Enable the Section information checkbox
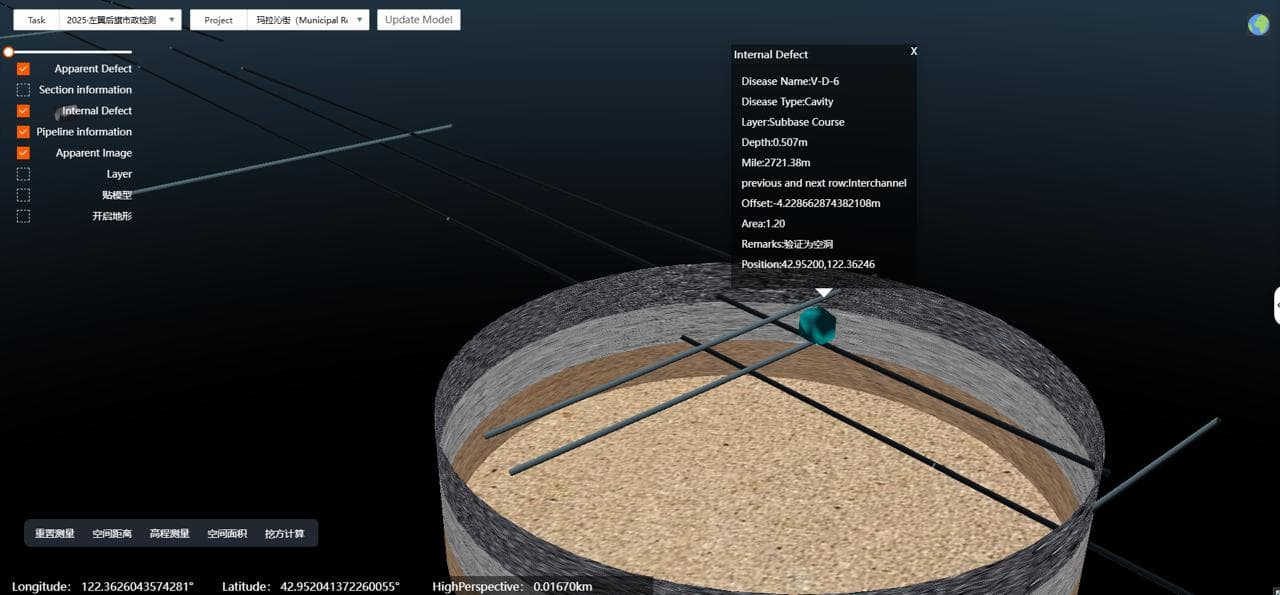 23,90
